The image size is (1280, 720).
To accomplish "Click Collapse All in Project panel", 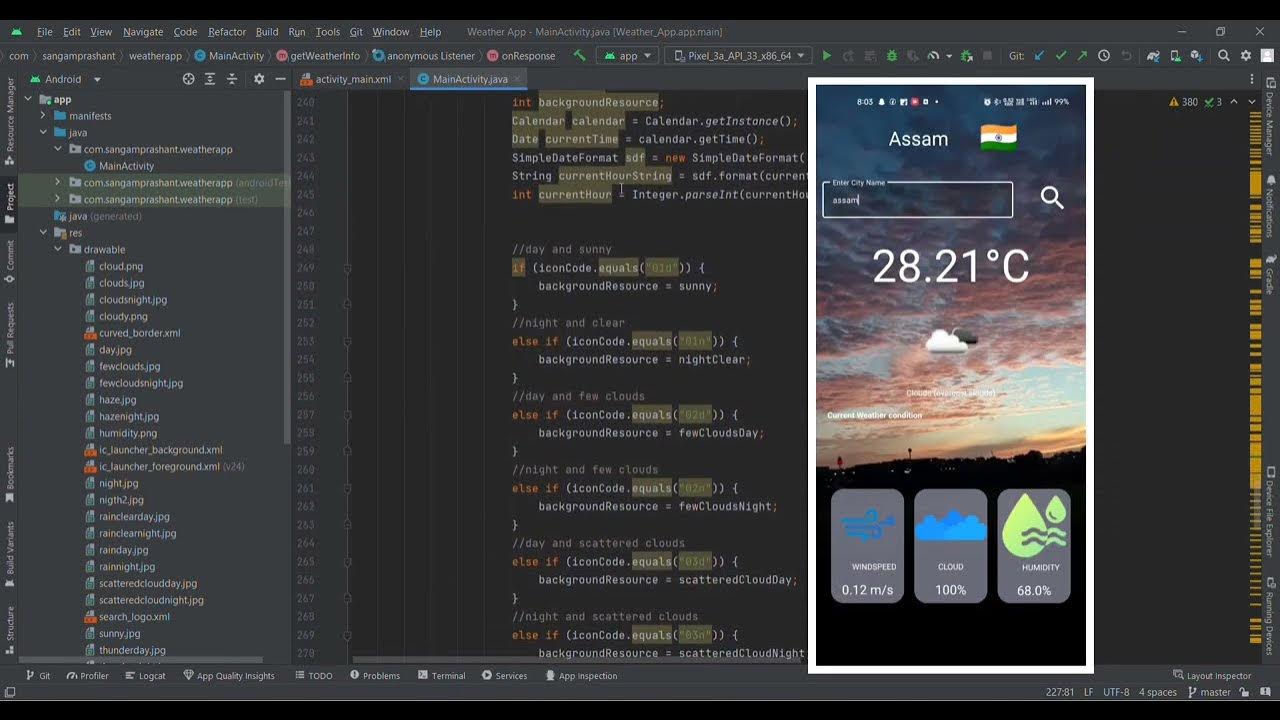I will click(x=232, y=79).
